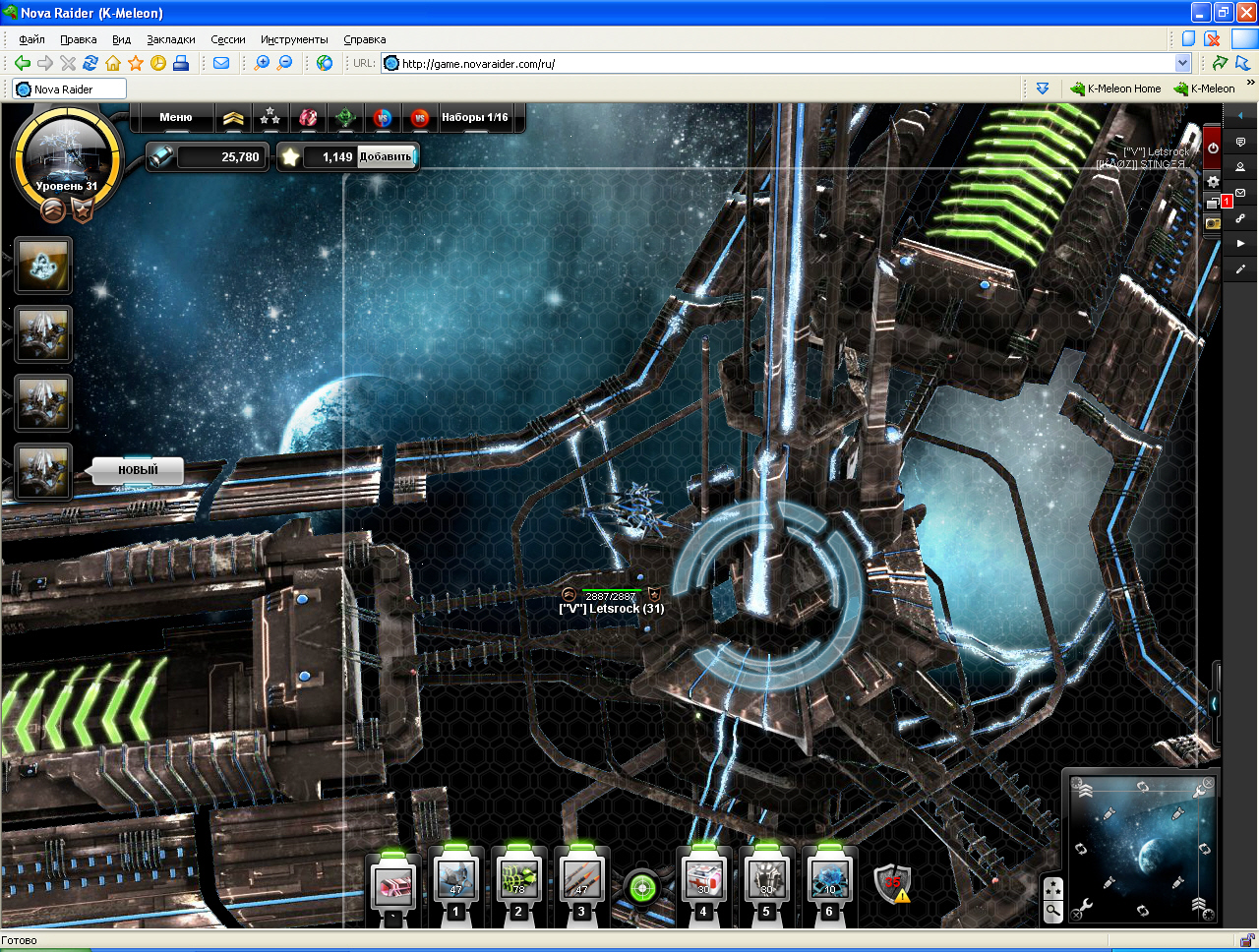This screenshot has width=1259, height=952.
Task: Open the Файл menu
Action: point(31,39)
